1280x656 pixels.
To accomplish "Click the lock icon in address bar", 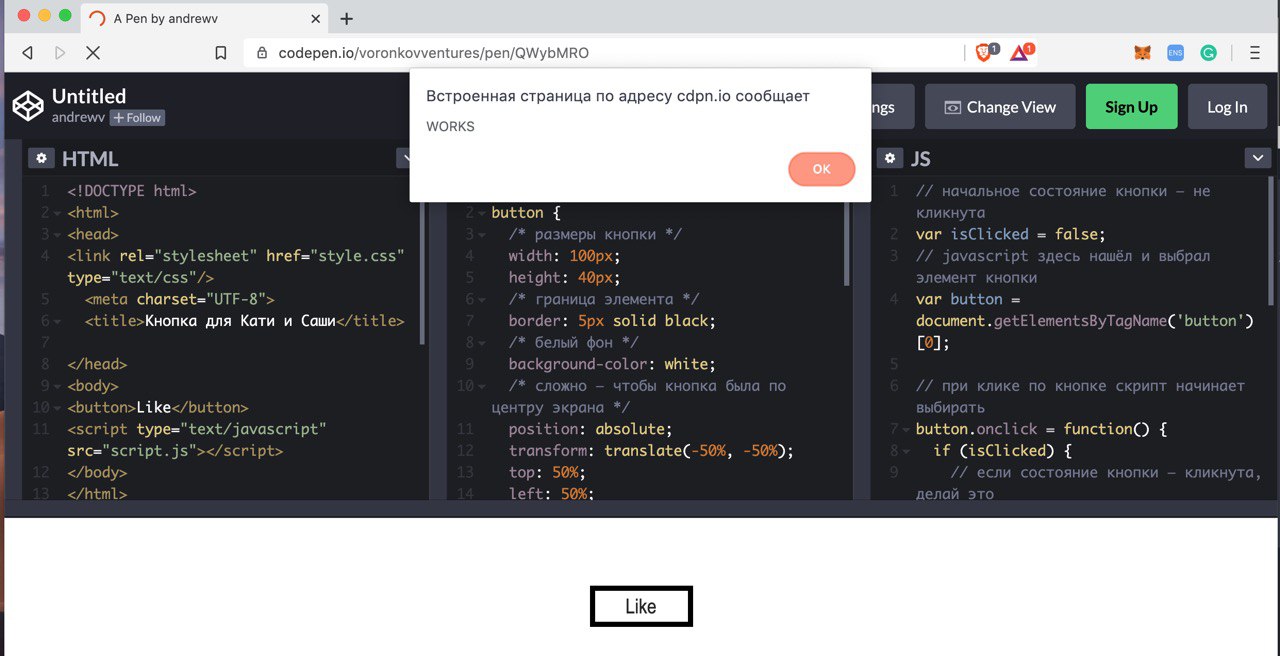I will (x=263, y=53).
